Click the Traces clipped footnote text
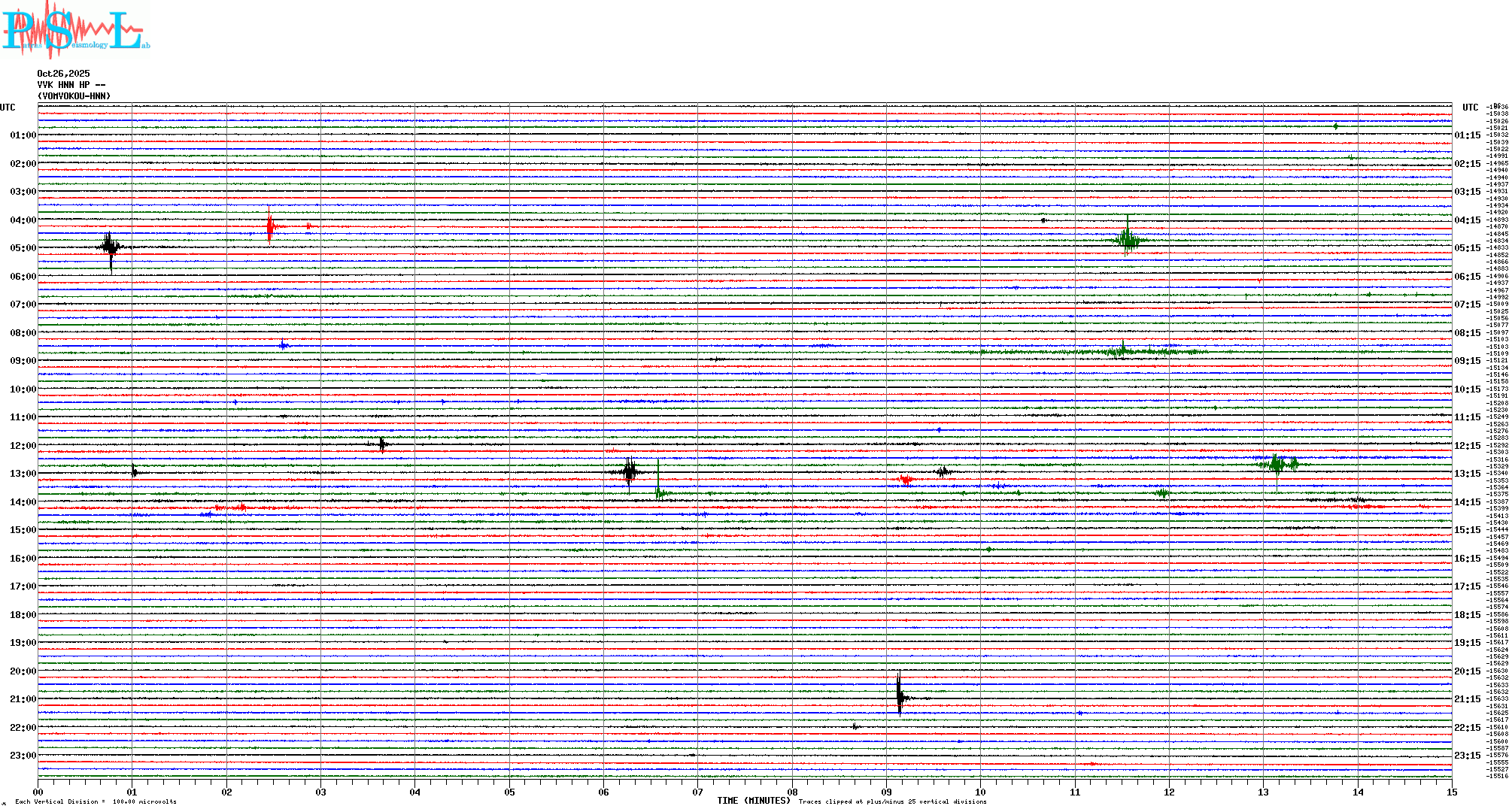1512x812 pixels. pos(892,801)
